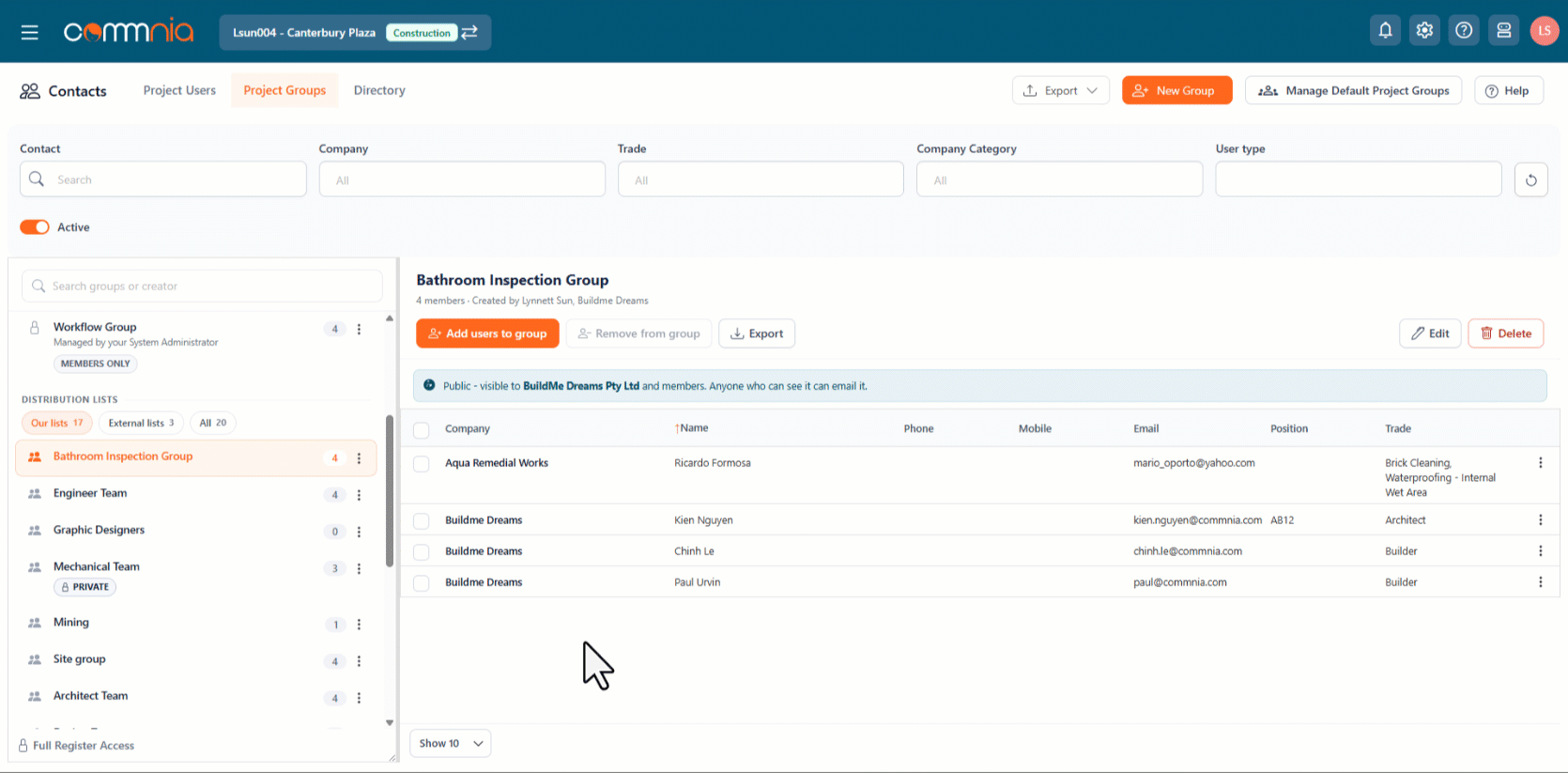Tick the checkbox for Aqua Remedial Works
The width and height of the screenshot is (1568, 773).
click(x=422, y=464)
